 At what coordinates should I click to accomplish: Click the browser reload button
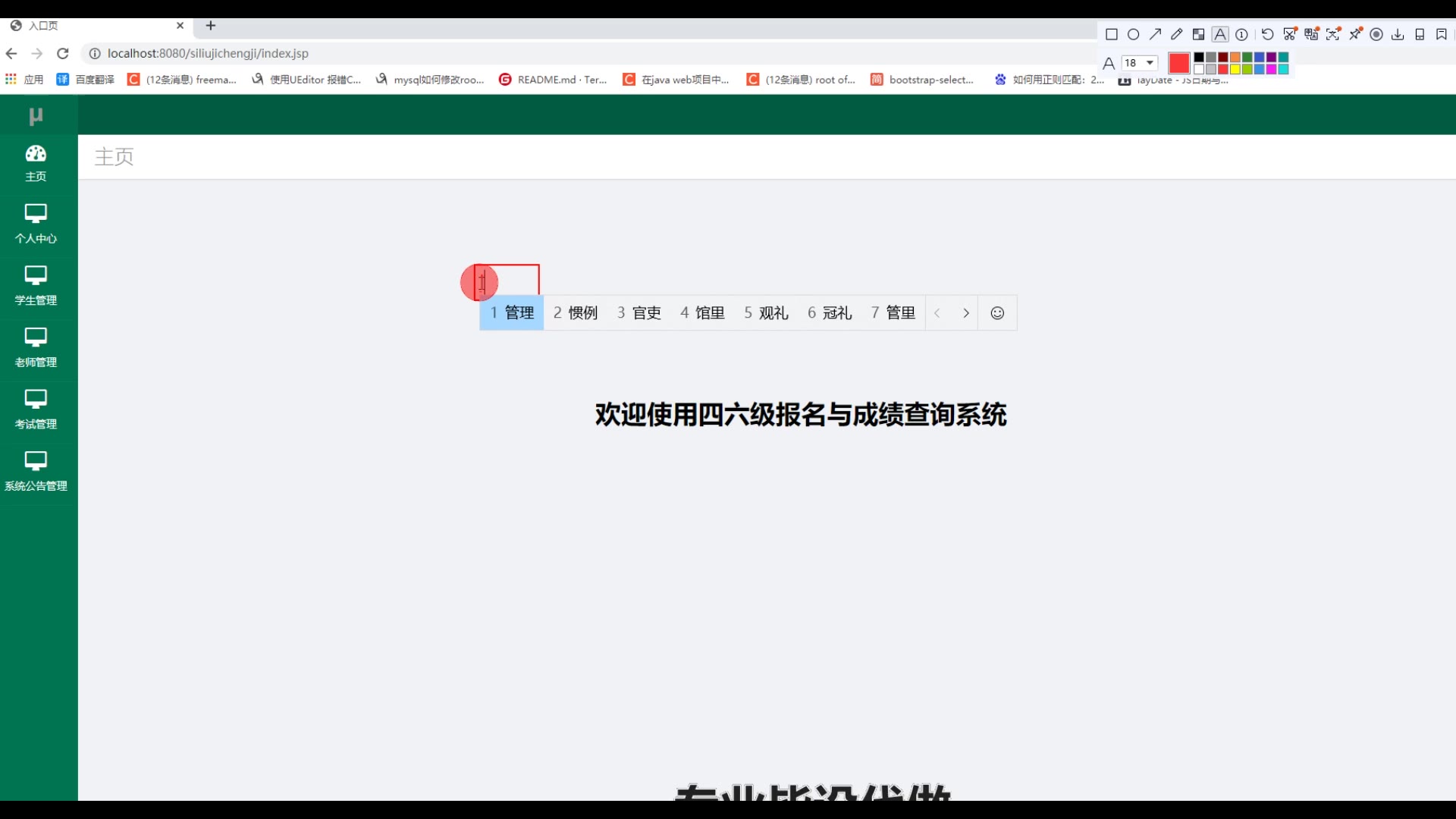(x=63, y=54)
